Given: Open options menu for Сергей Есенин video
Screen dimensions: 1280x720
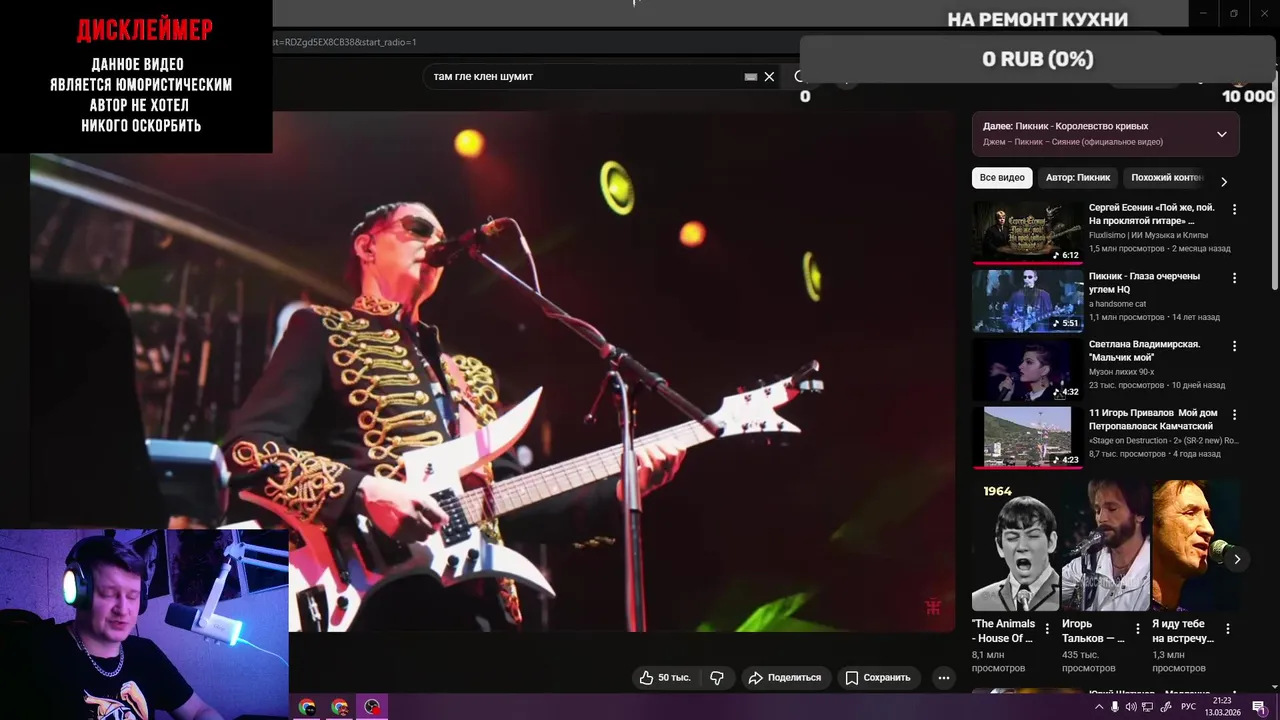Looking at the screenshot, I should click(x=1234, y=210).
